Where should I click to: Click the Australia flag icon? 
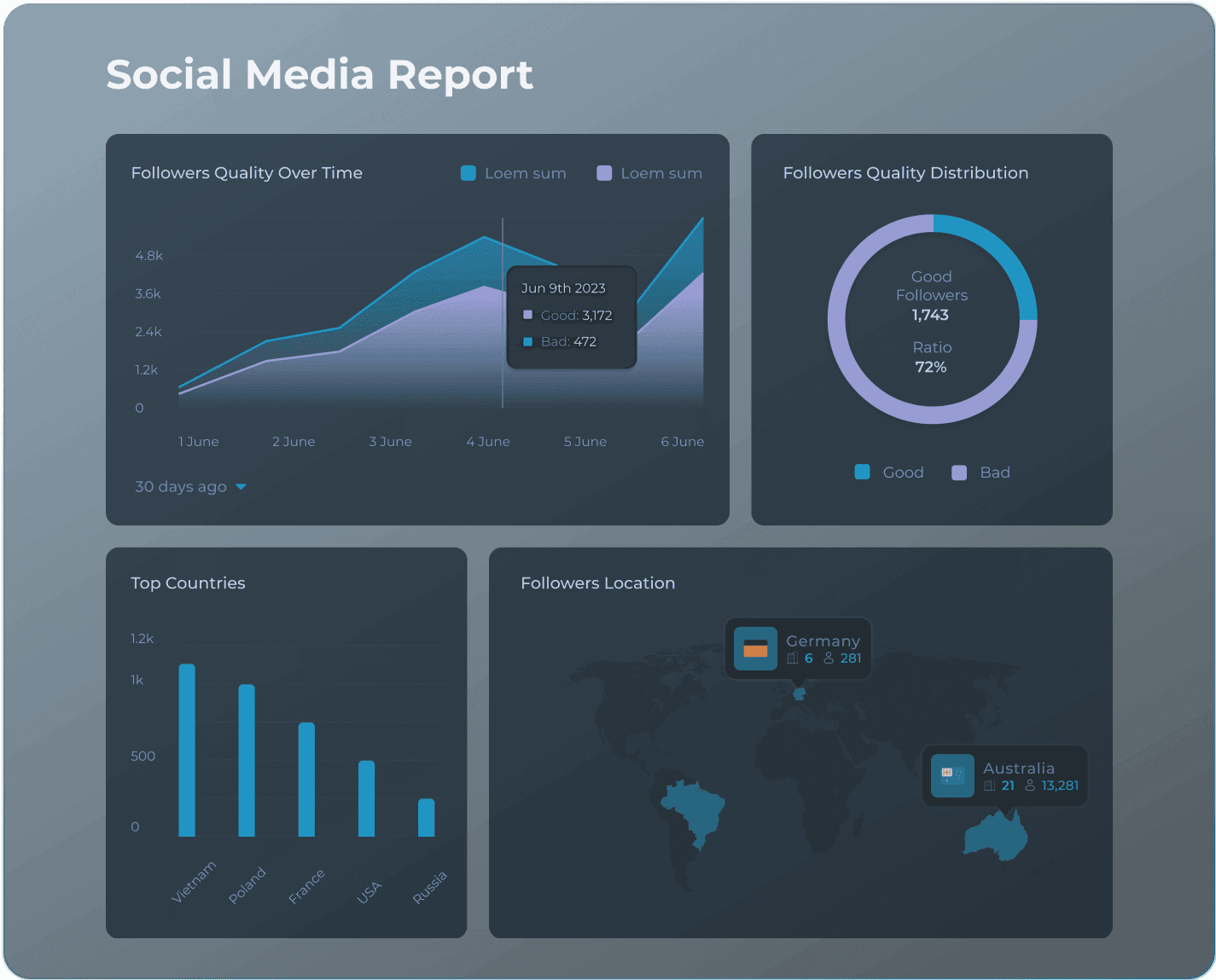(x=952, y=776)
